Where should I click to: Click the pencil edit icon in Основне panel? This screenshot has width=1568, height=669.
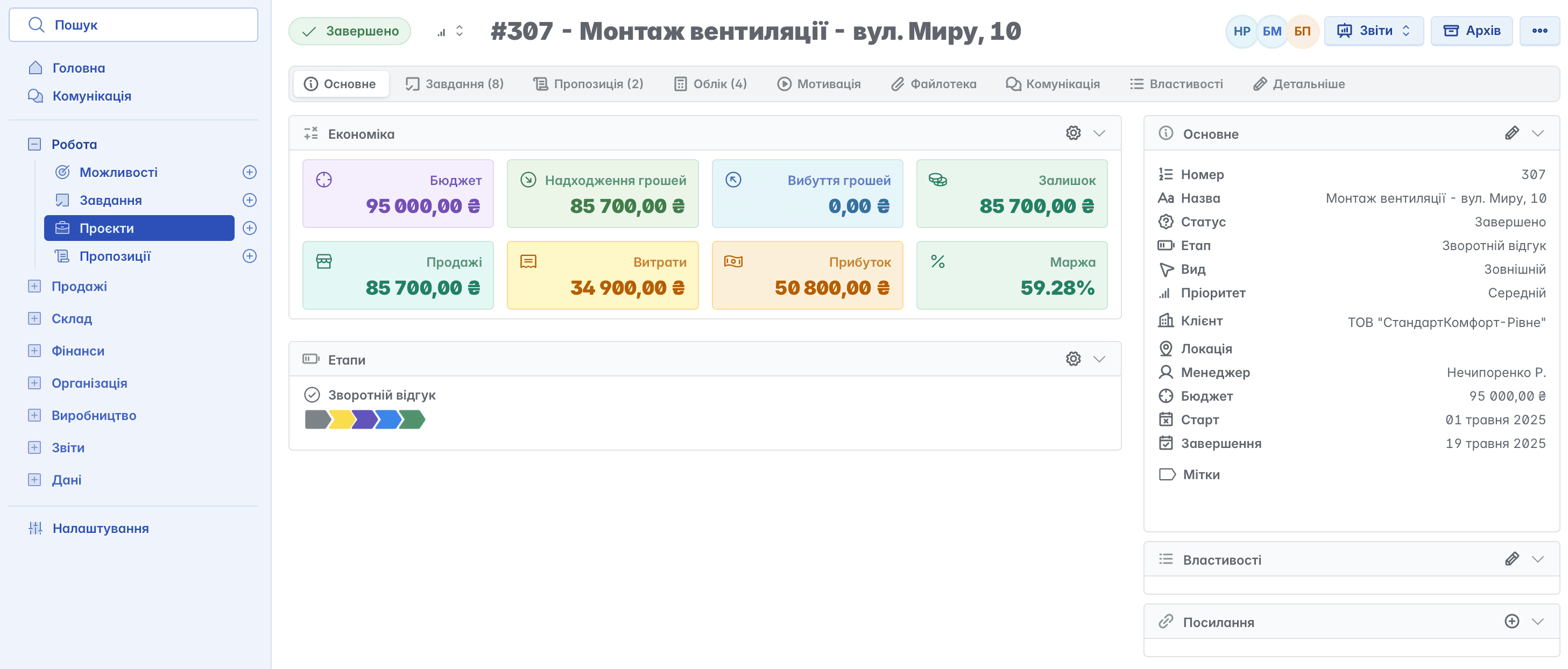click(x=1512, y=133)
